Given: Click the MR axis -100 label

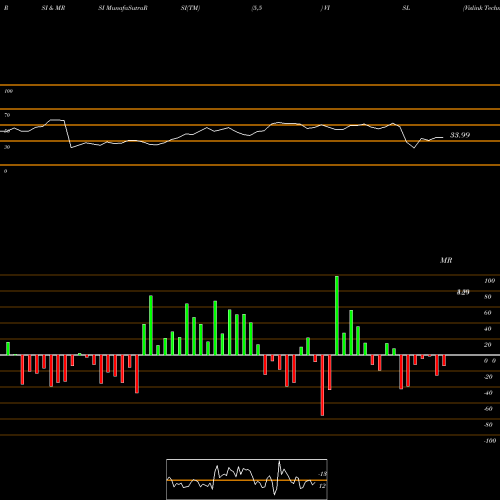Looking at the screenshot, I should pyautogui.click(x=490, y=441).
